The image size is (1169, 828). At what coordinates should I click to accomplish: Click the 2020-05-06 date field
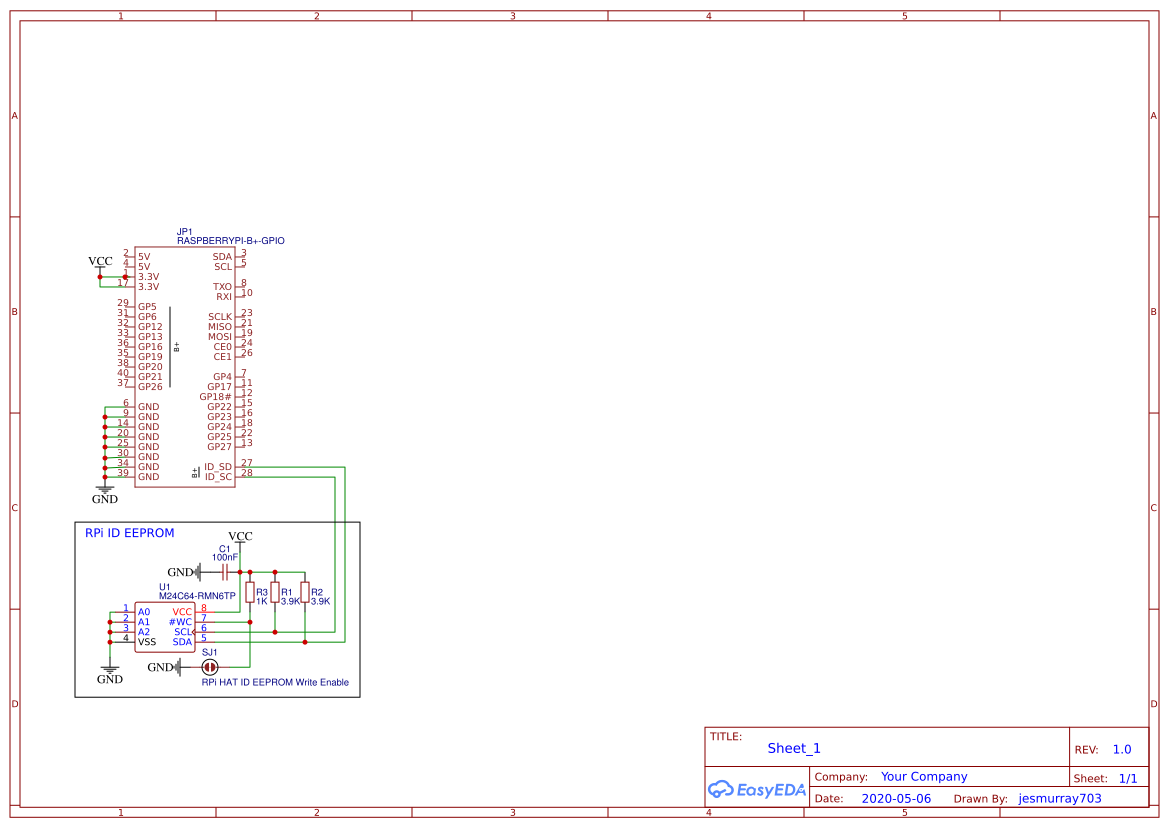point(898,798)
